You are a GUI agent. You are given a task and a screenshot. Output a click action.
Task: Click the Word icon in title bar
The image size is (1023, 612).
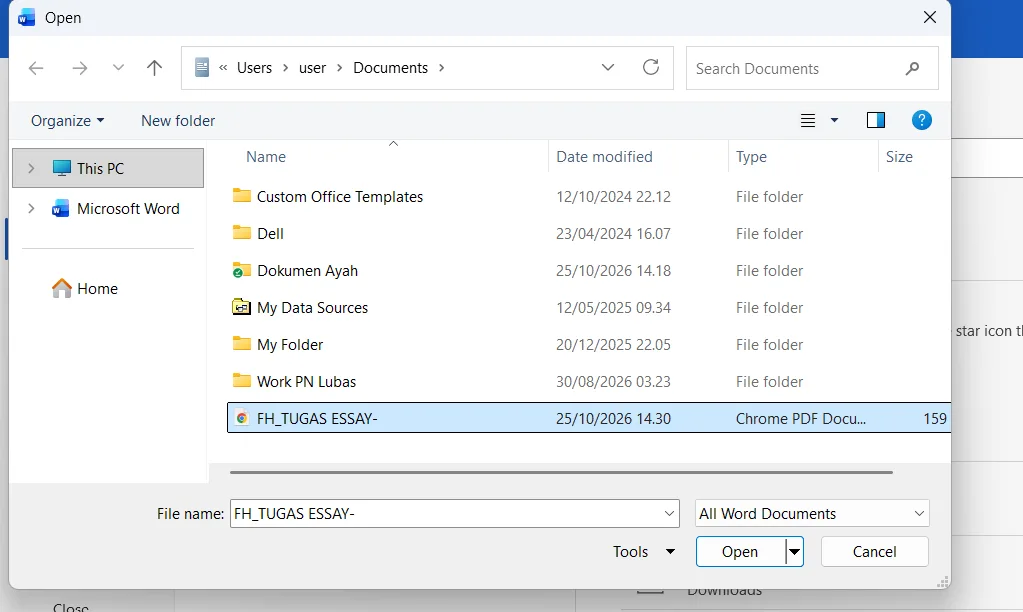pyautogui.click(x=26, y=18)
